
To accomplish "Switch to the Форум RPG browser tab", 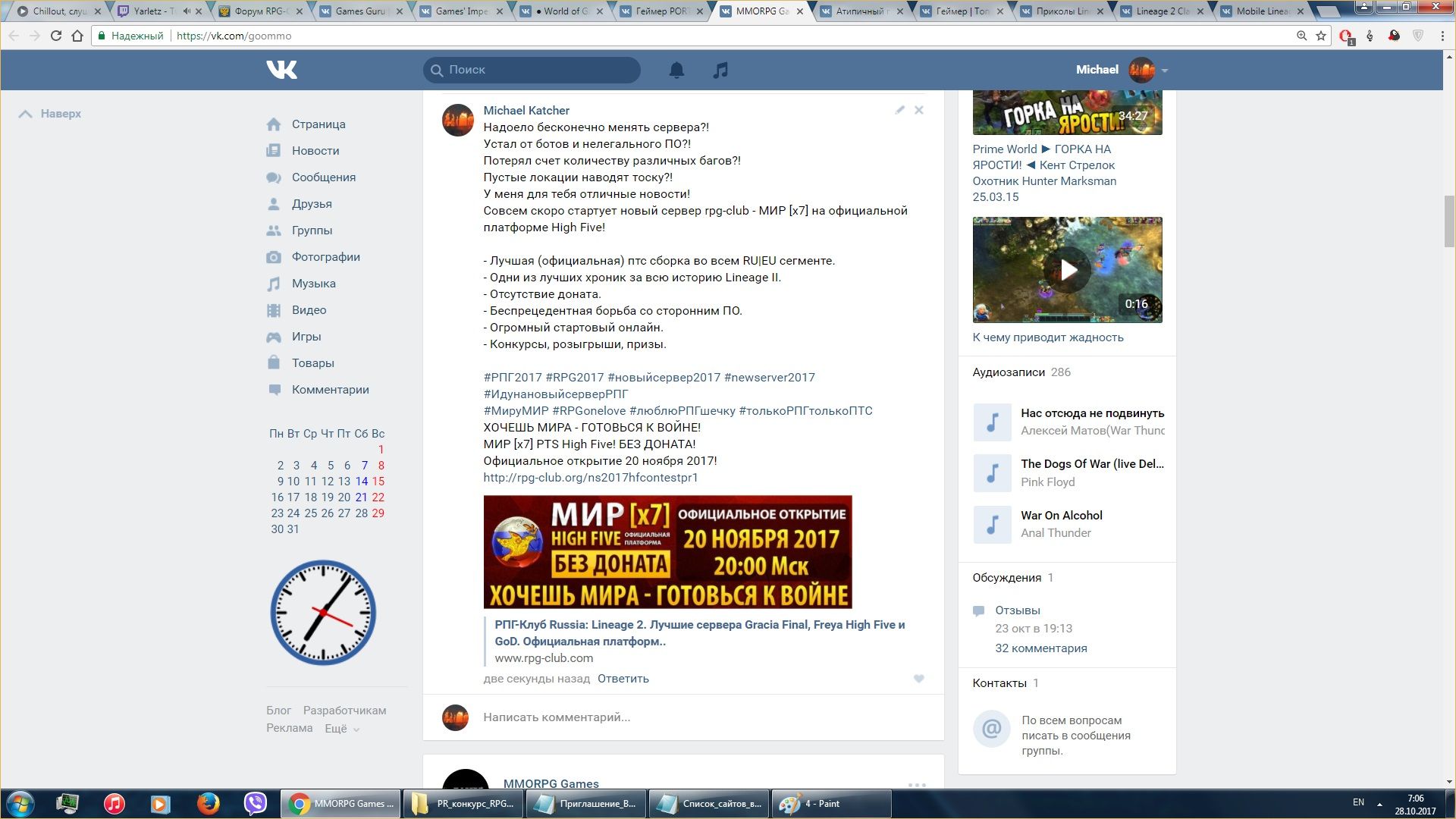I will (x=261, y=11).
